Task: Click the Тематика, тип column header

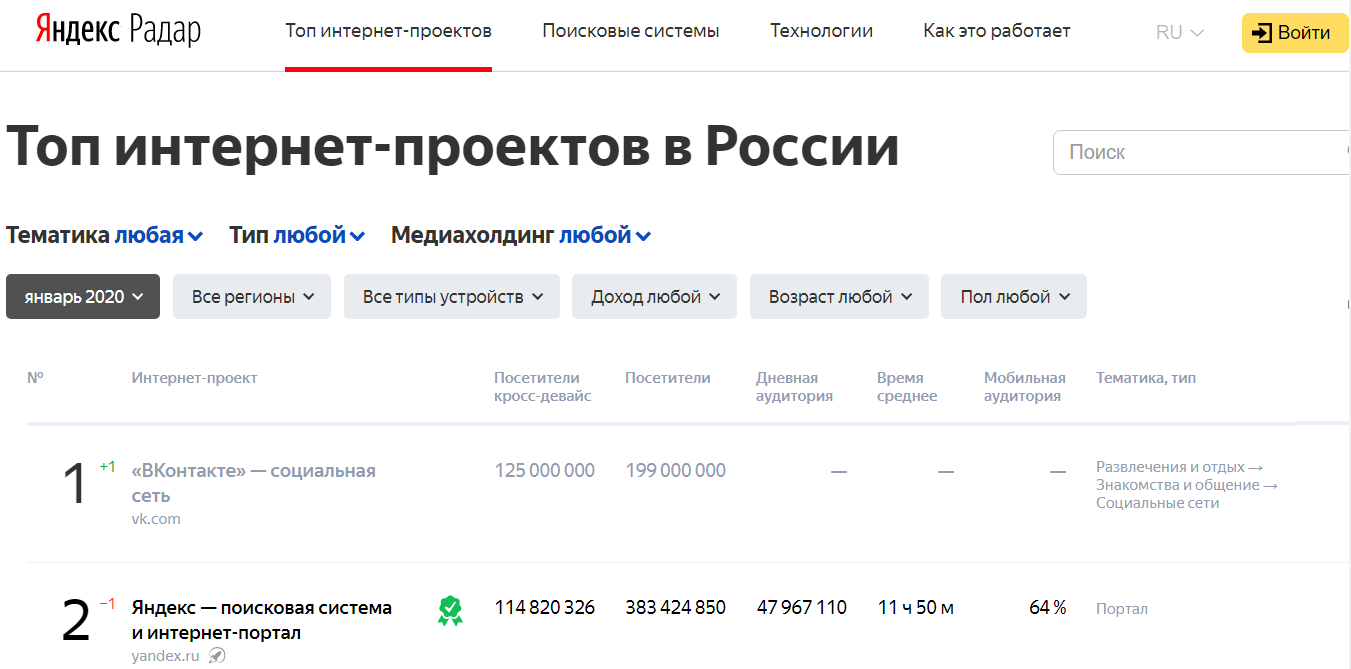Action: tap(1146, 378)
